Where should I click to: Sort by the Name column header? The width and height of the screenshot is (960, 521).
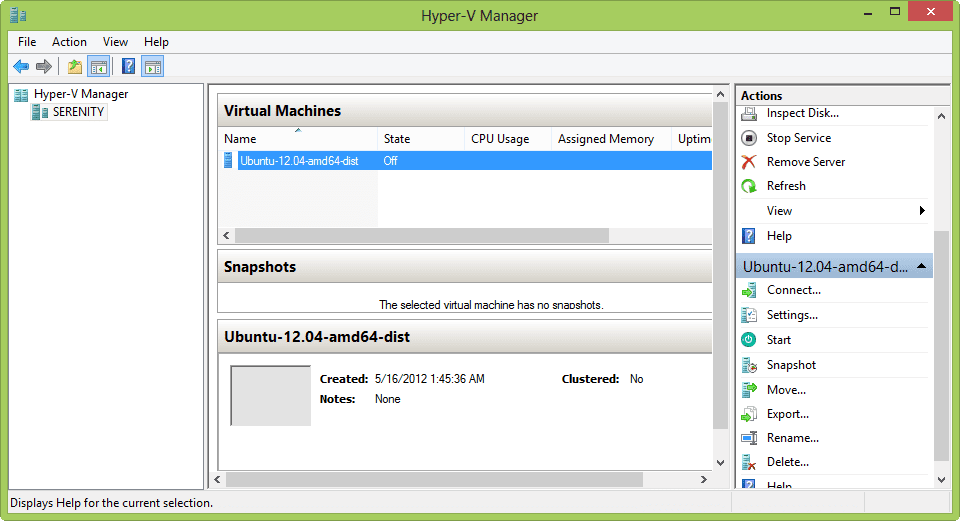coord(298,139)
